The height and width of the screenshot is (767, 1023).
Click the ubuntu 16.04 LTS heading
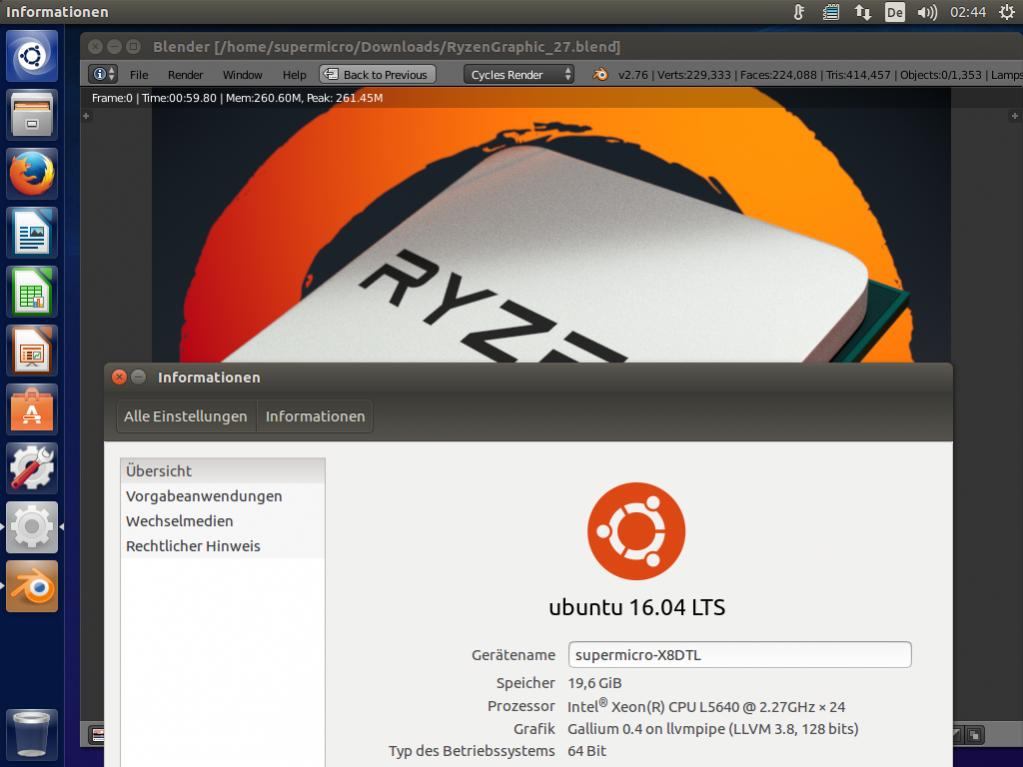pos(637,607)
